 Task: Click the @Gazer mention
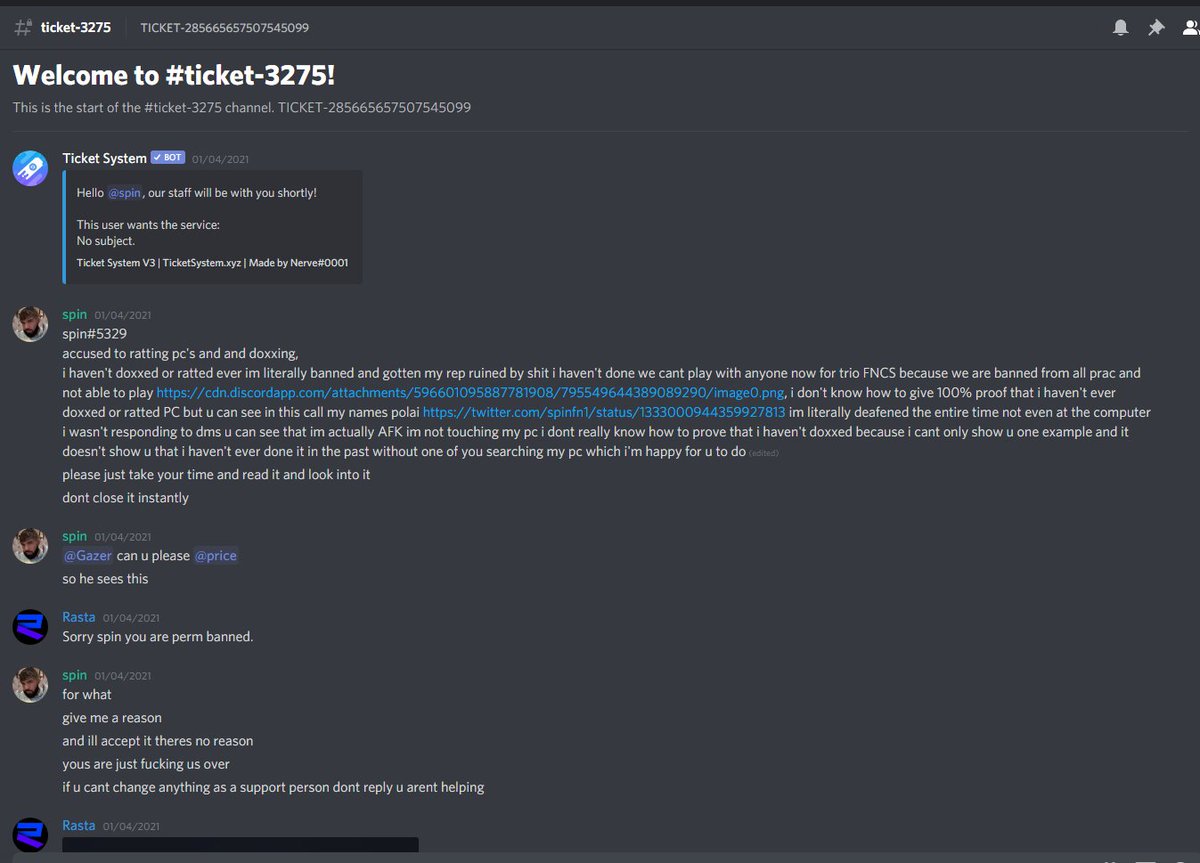point(87,556)
